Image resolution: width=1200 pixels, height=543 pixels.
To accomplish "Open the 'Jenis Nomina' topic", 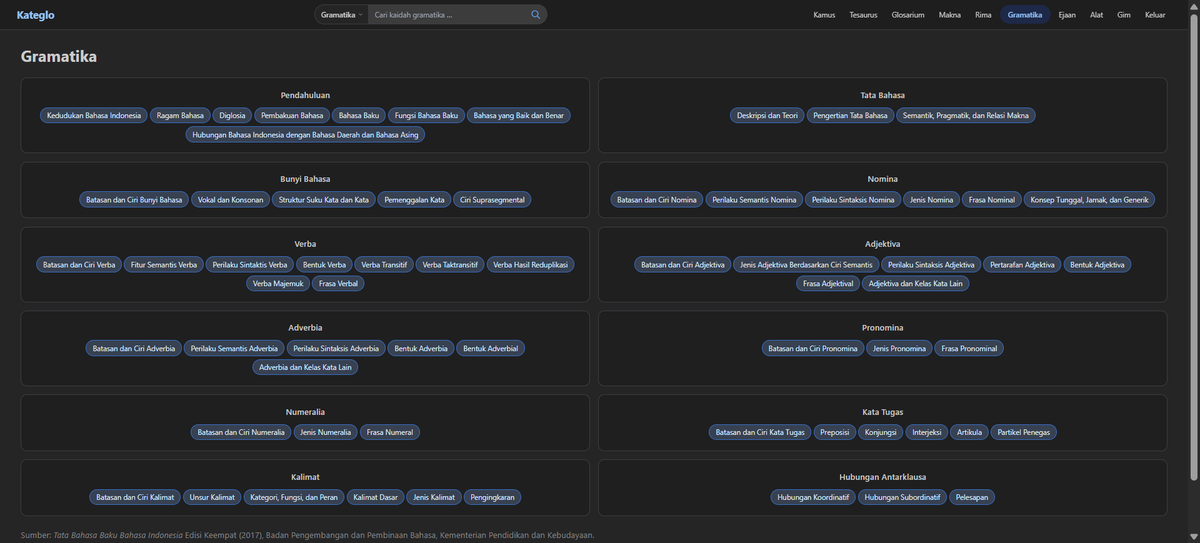I will (x=931, y=200).
